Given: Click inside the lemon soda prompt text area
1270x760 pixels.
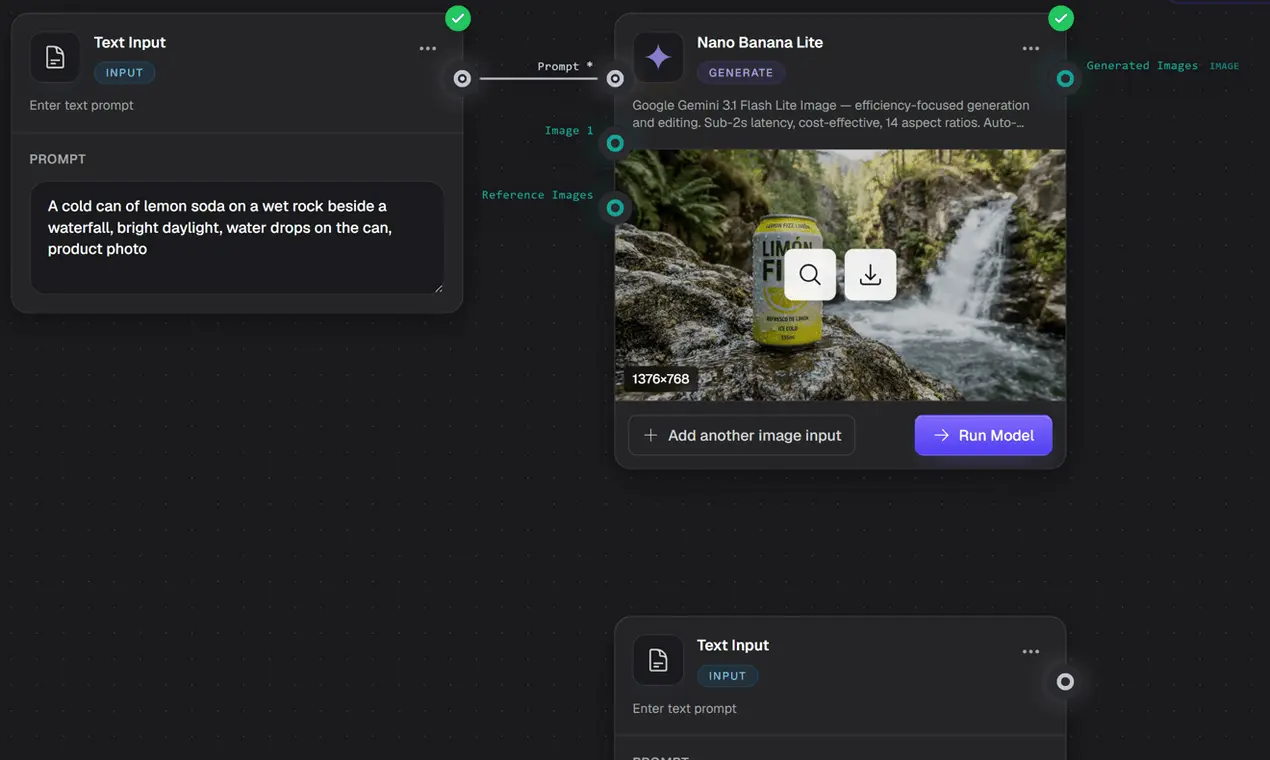Looking at the screenshot, I should 237,238.
